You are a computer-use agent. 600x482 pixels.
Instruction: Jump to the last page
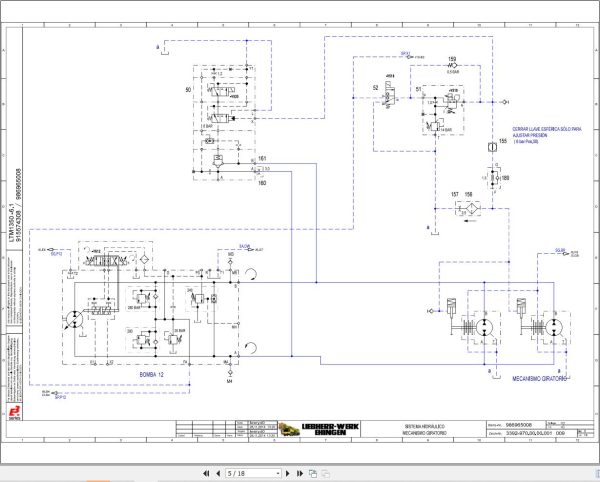coord(300,474)
